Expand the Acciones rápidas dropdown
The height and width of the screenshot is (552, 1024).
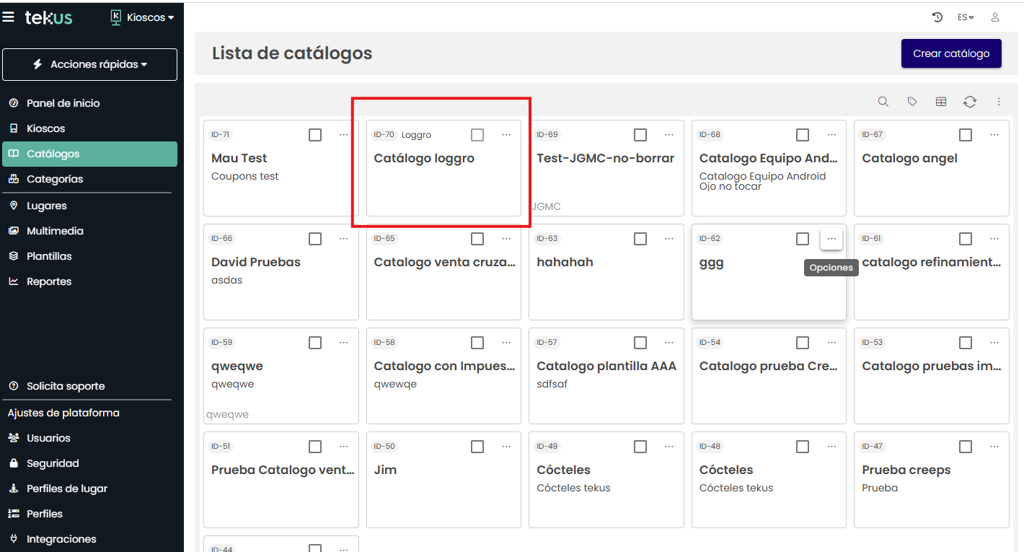click(x=90, y=64)
